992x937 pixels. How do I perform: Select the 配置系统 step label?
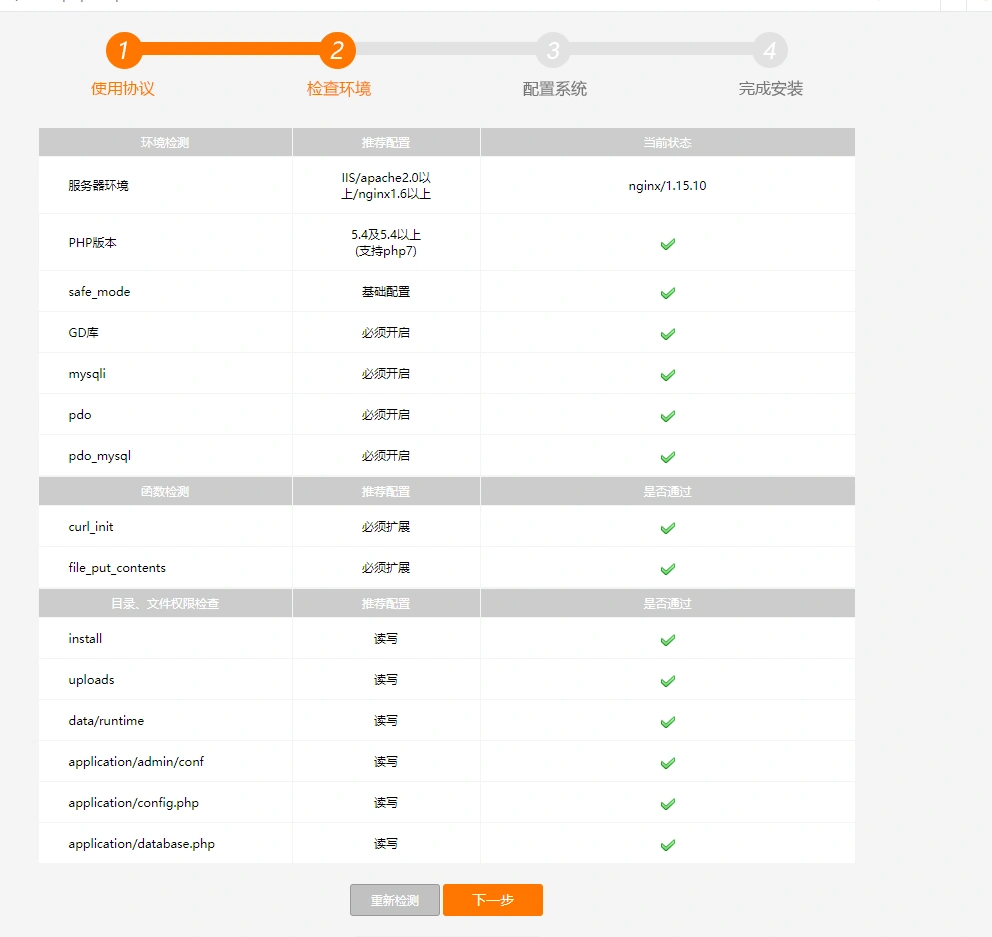(555, 89)
